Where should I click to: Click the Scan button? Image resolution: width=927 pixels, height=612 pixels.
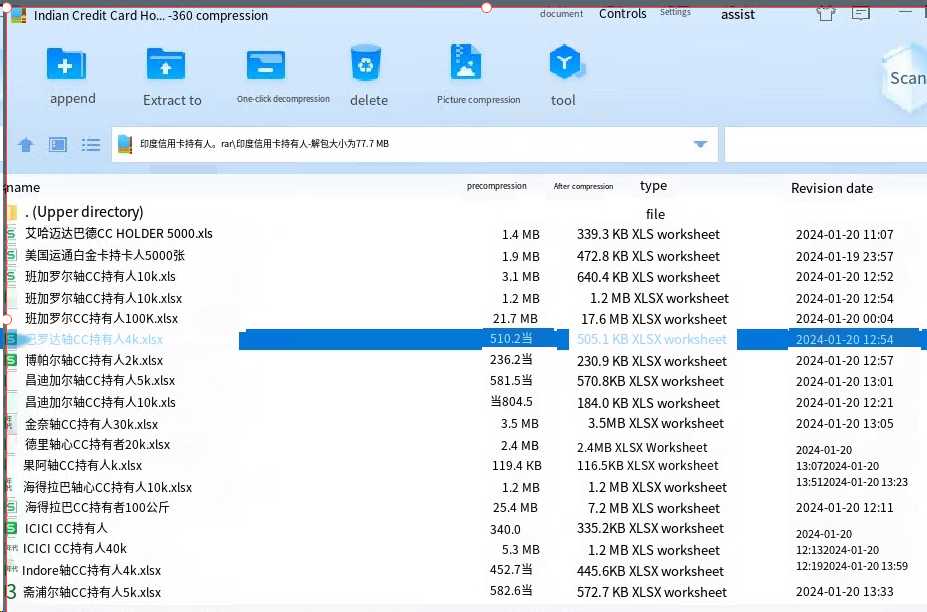[907, 77]
